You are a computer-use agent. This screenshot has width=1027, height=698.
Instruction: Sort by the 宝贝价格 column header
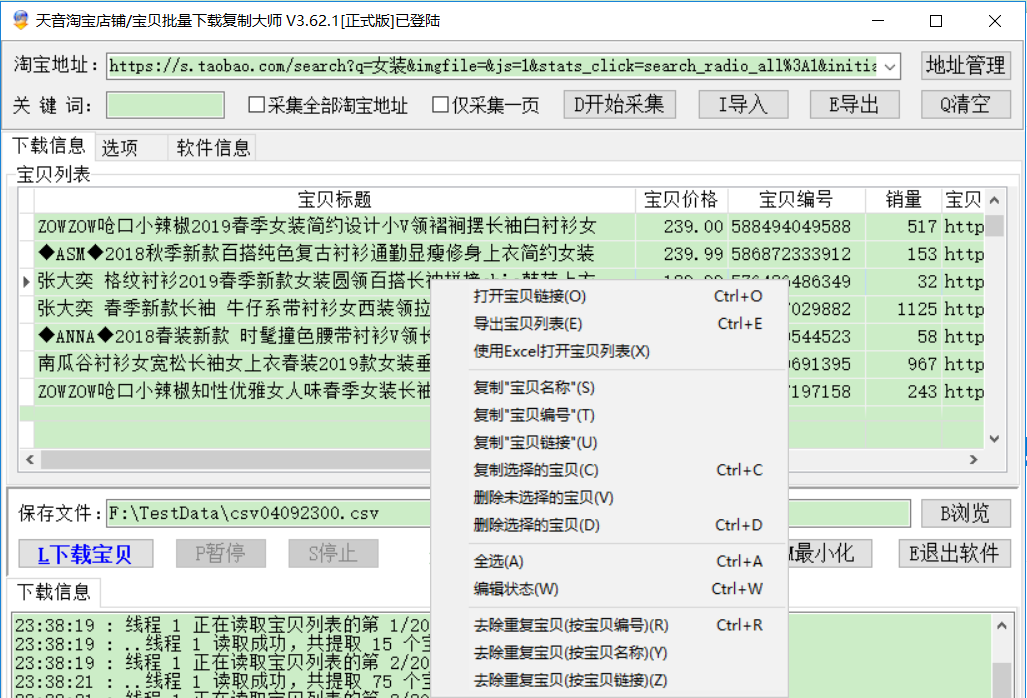[x=681, y=199]
